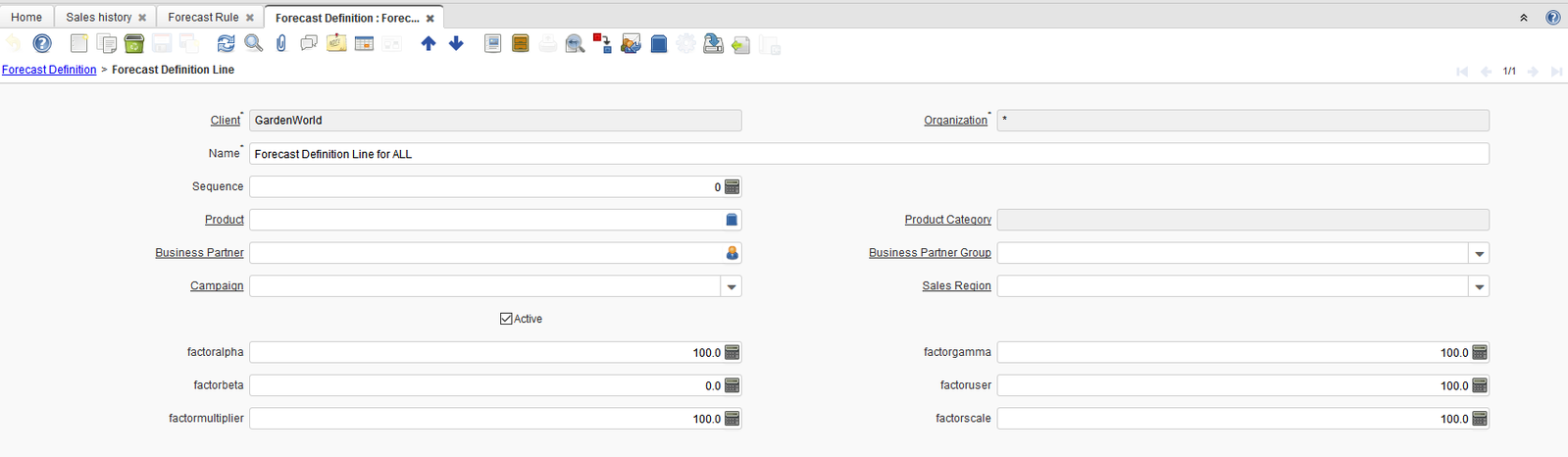Click the Attachment paperclip icon
Image resolution: width=1568 pixels, height=457 pixels.
[x=281, y=43]
